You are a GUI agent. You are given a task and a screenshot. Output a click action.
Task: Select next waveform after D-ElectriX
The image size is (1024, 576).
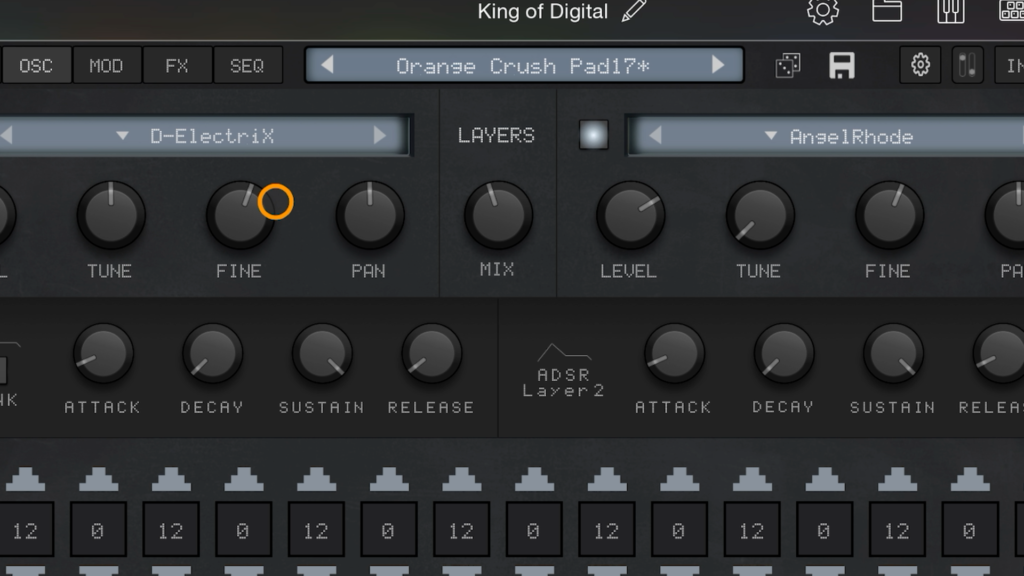[380, 136]
